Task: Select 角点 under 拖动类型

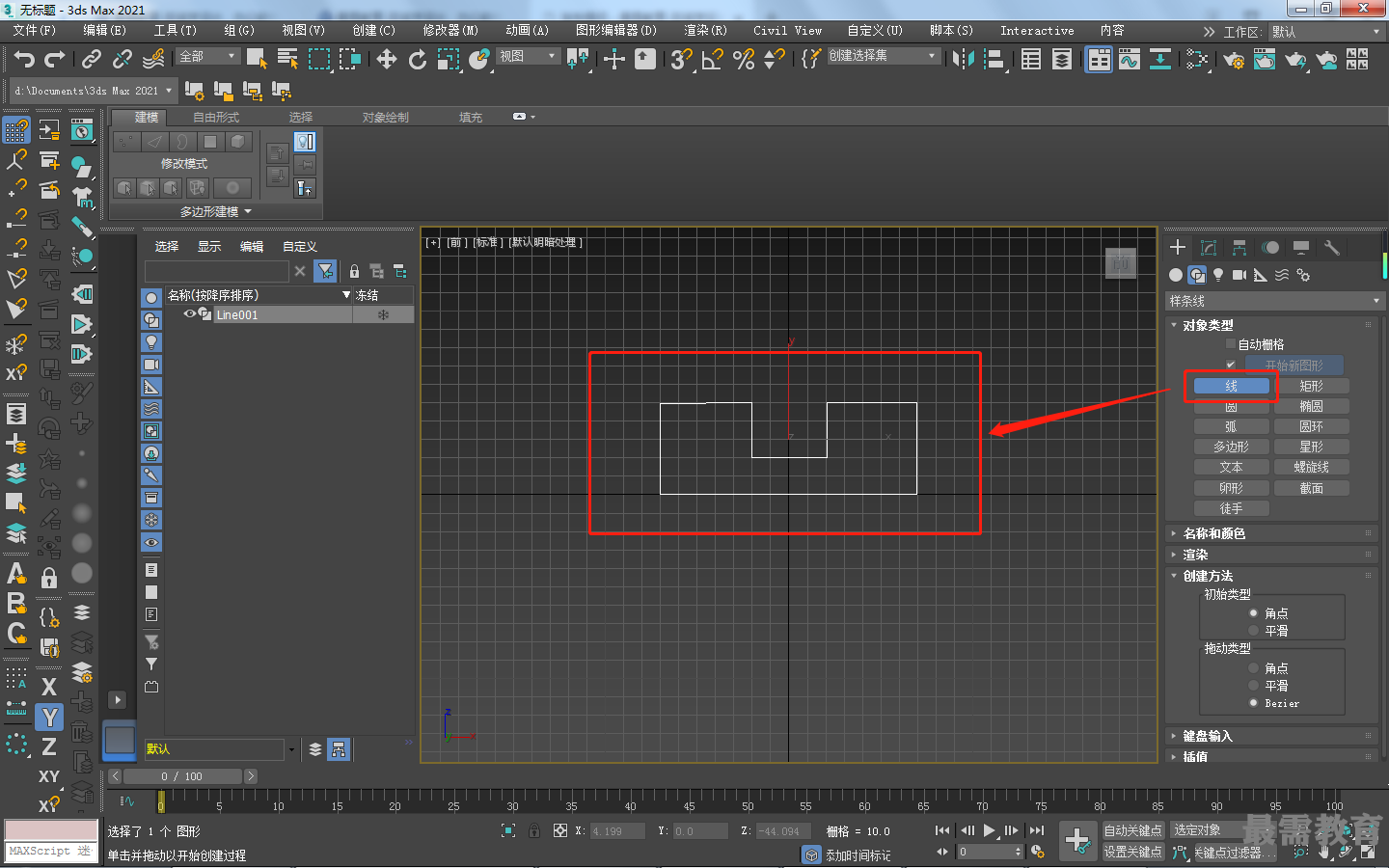Action: point(1254,668)
